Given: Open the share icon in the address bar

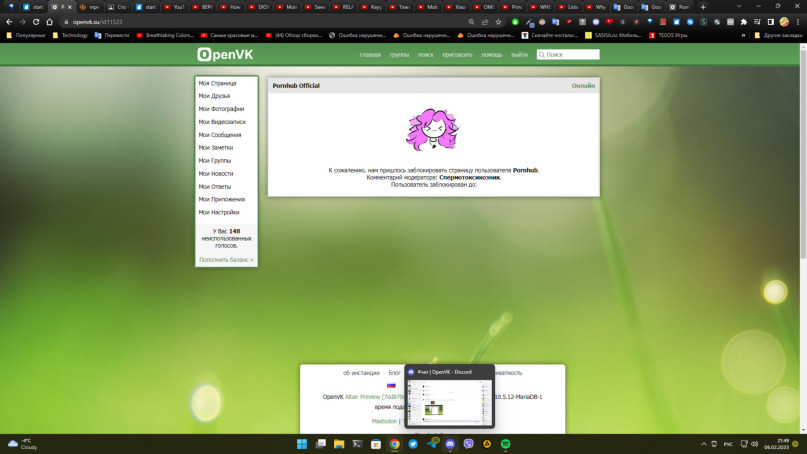Looking at the screenshot, I should pyautogui.click(x=485, y=22).
